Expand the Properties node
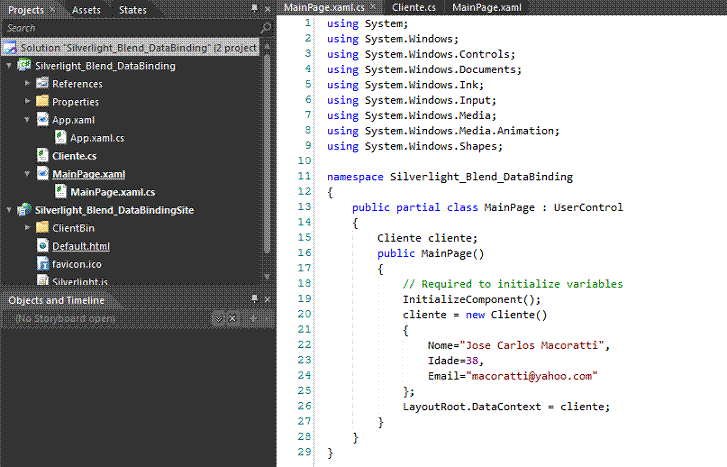 (x=27, y=101)
